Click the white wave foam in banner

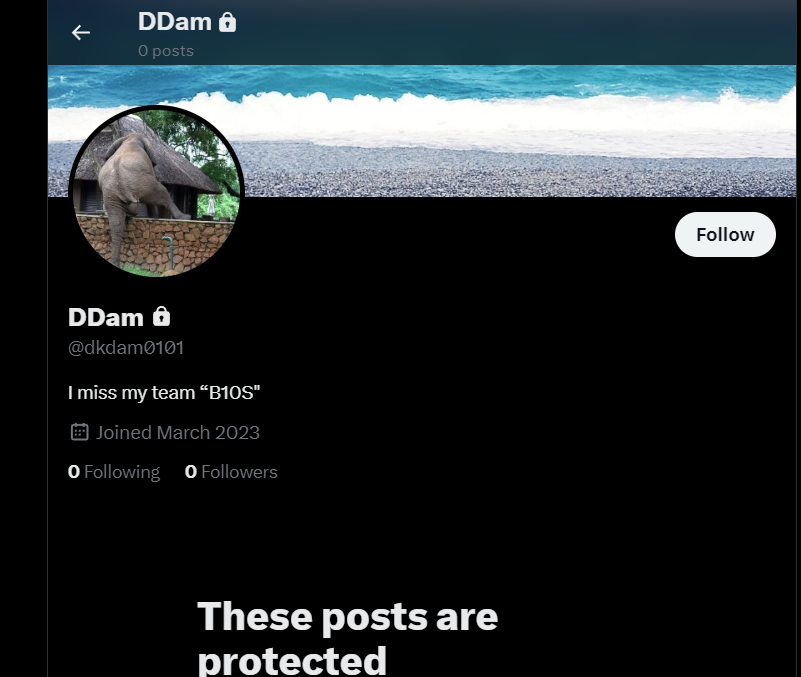(x=422, y=118)
